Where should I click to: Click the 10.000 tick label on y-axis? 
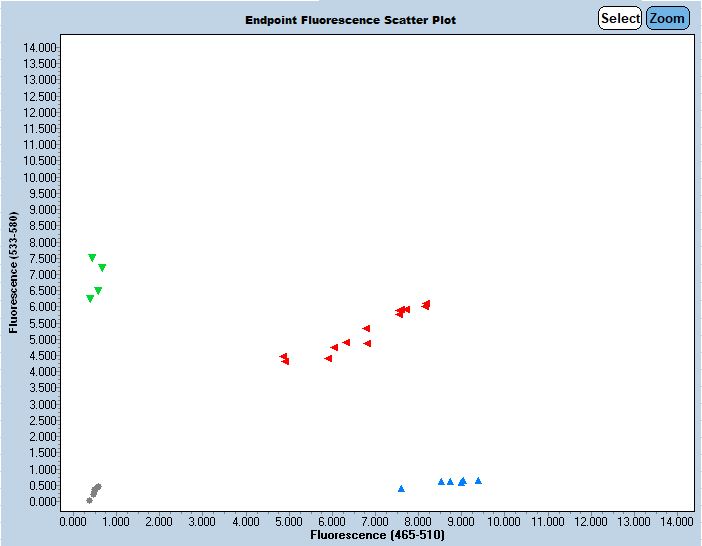[x=40, y=177]
